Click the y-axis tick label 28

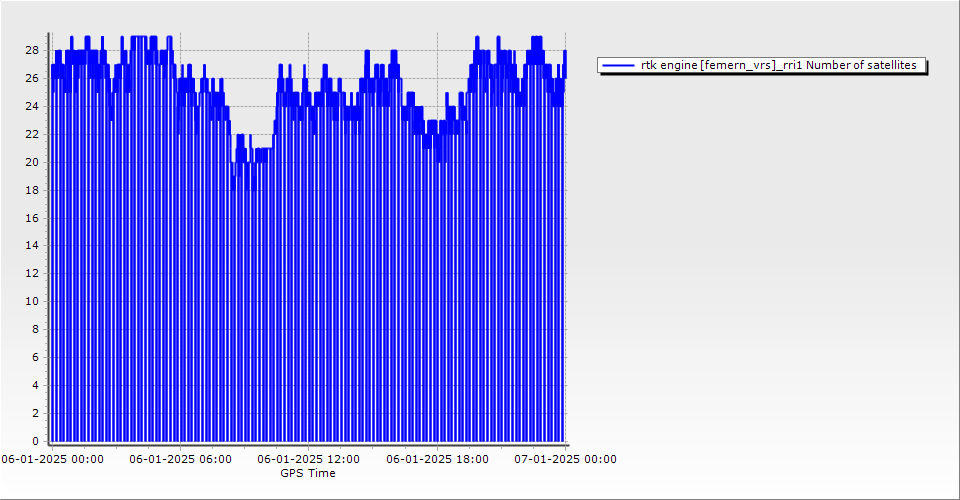[x=32, y=50]
